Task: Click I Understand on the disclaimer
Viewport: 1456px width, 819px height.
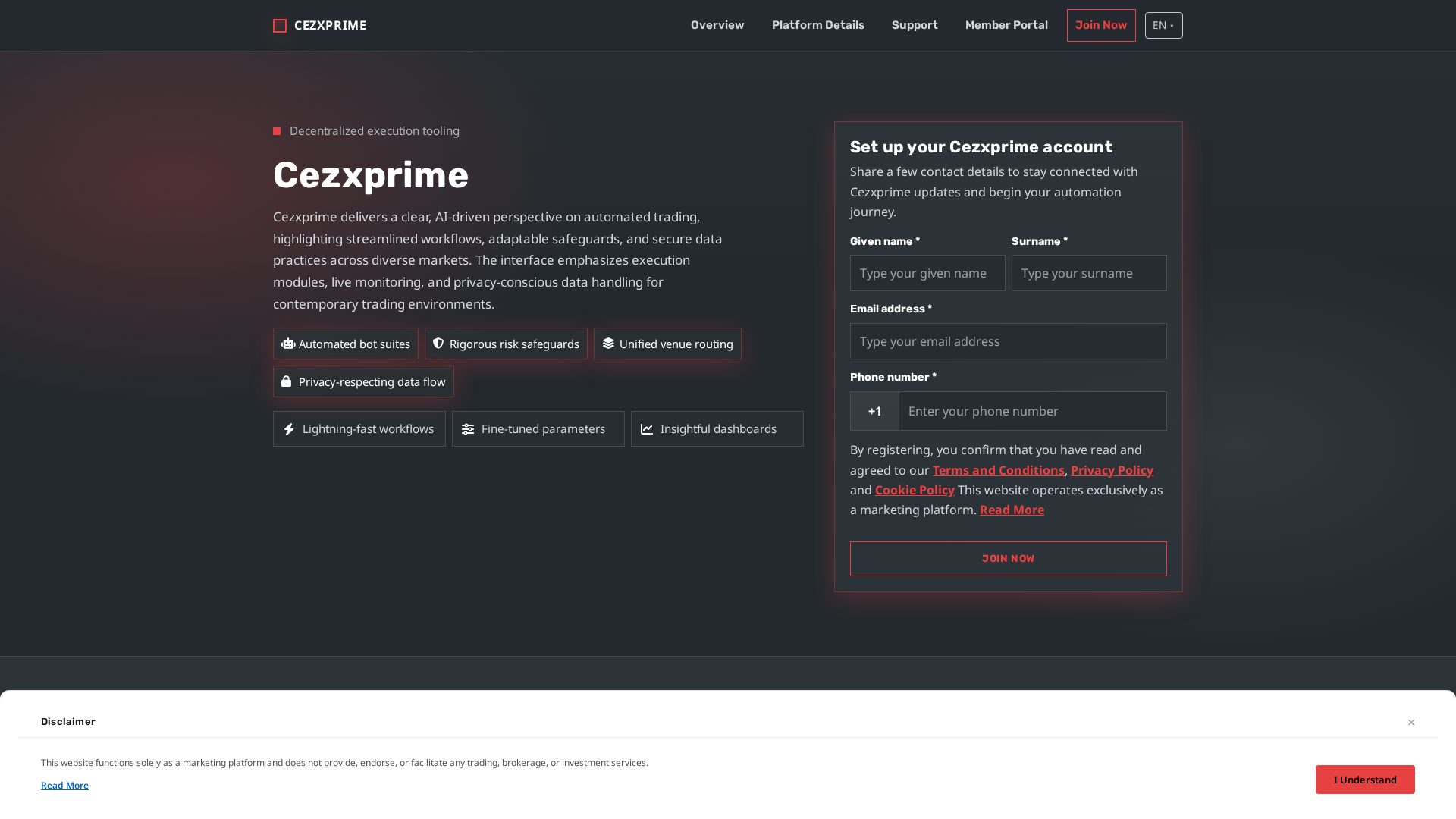Action: coord(1364,780)
